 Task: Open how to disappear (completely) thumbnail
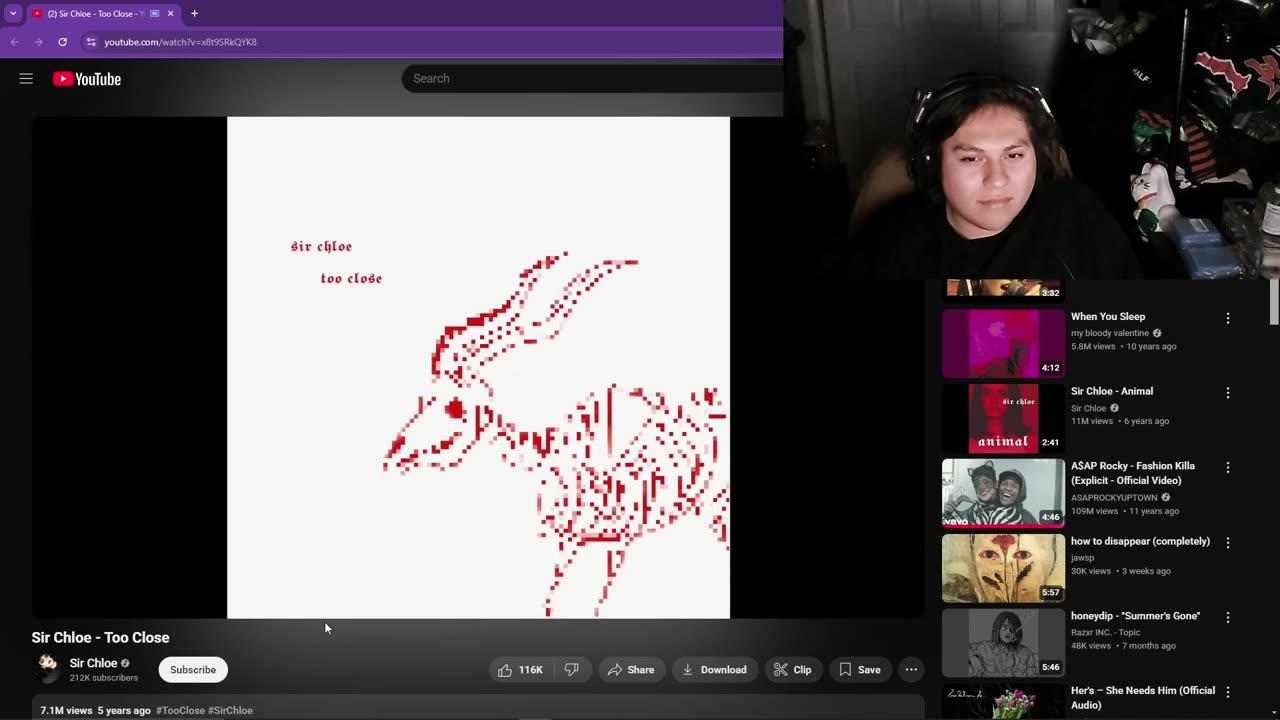[x=1003, y=568]
